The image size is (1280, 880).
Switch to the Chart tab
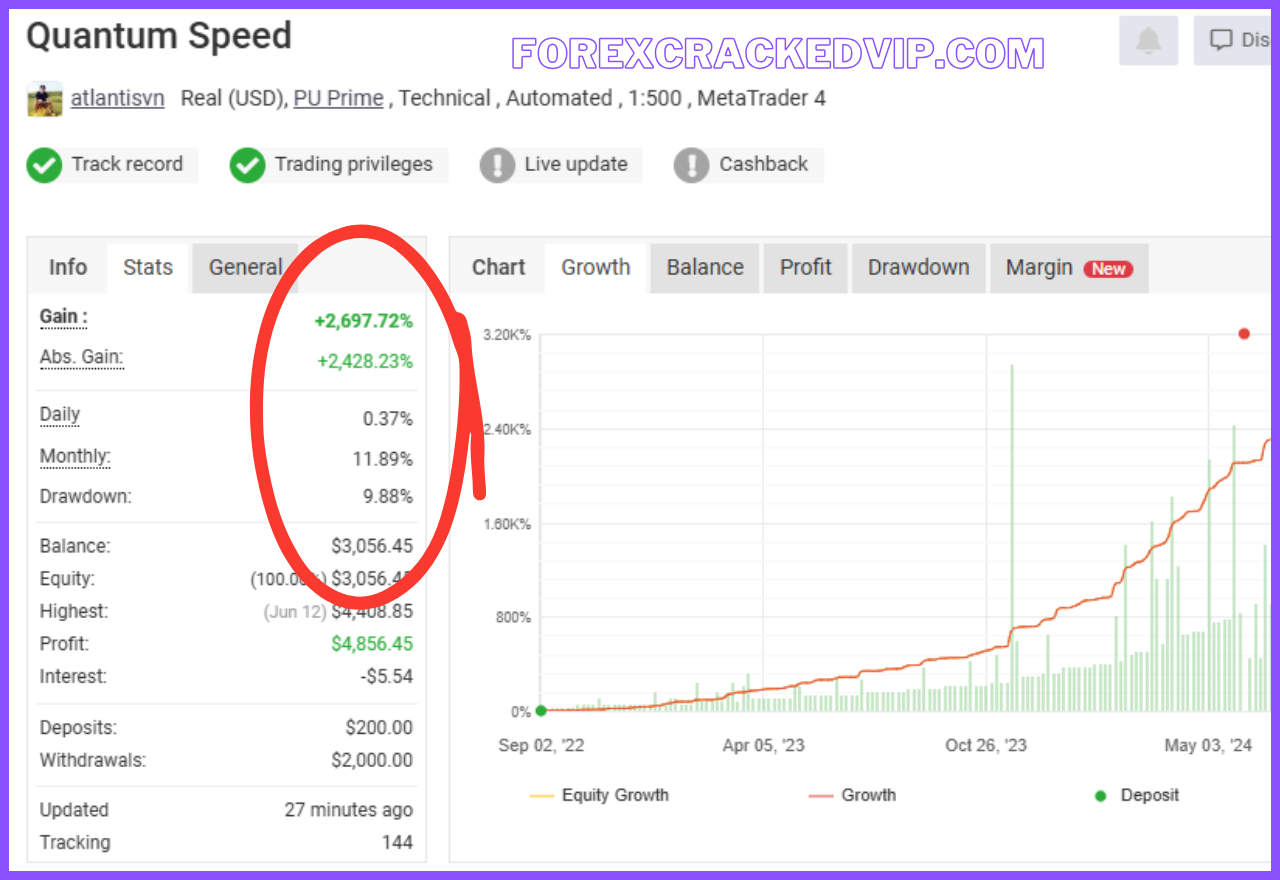click(x=498, y=267)
